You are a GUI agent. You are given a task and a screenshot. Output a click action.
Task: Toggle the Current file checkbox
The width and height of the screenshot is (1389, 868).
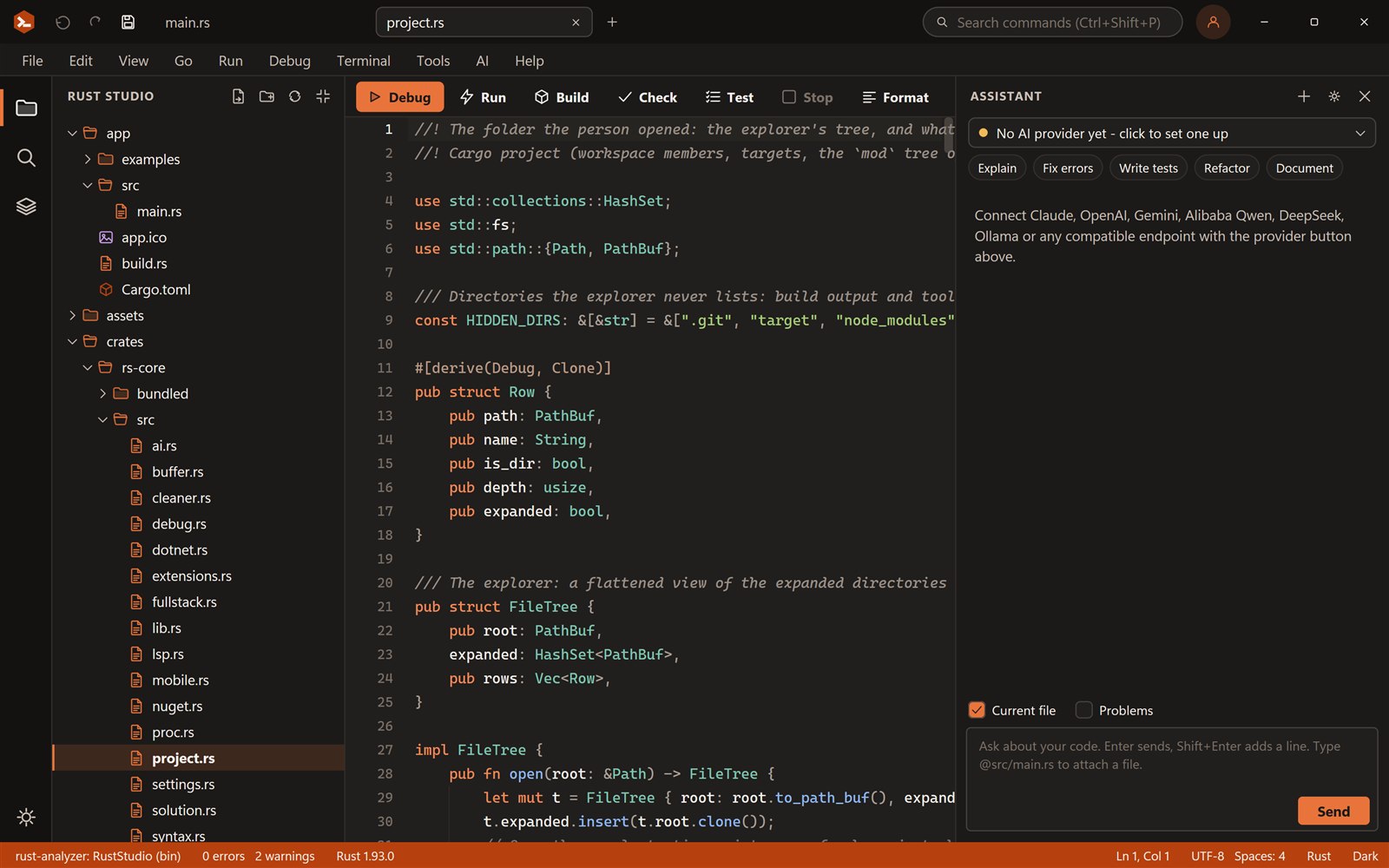[977, 710]
